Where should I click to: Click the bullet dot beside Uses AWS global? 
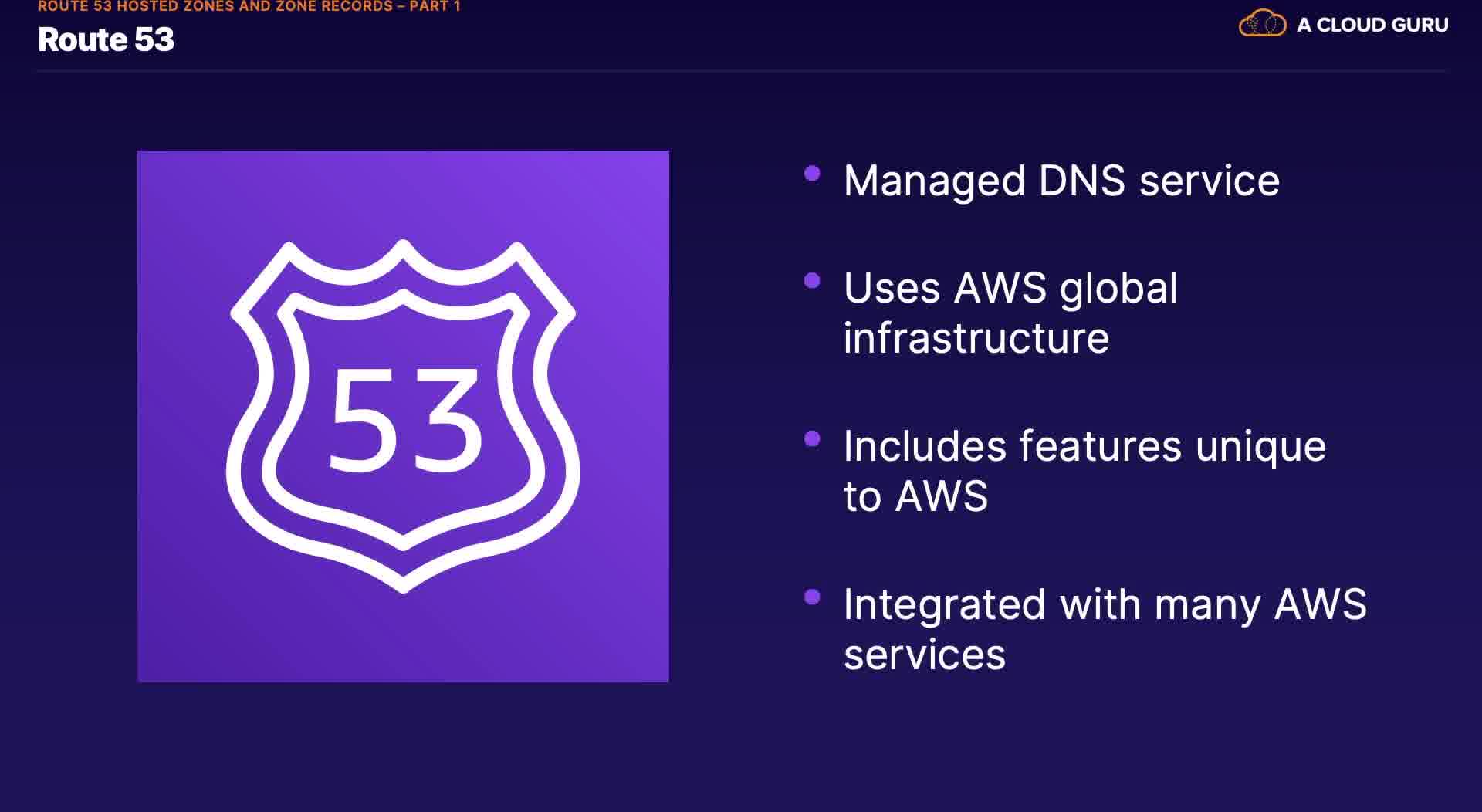pyautogui.click(x=812, y=281)
